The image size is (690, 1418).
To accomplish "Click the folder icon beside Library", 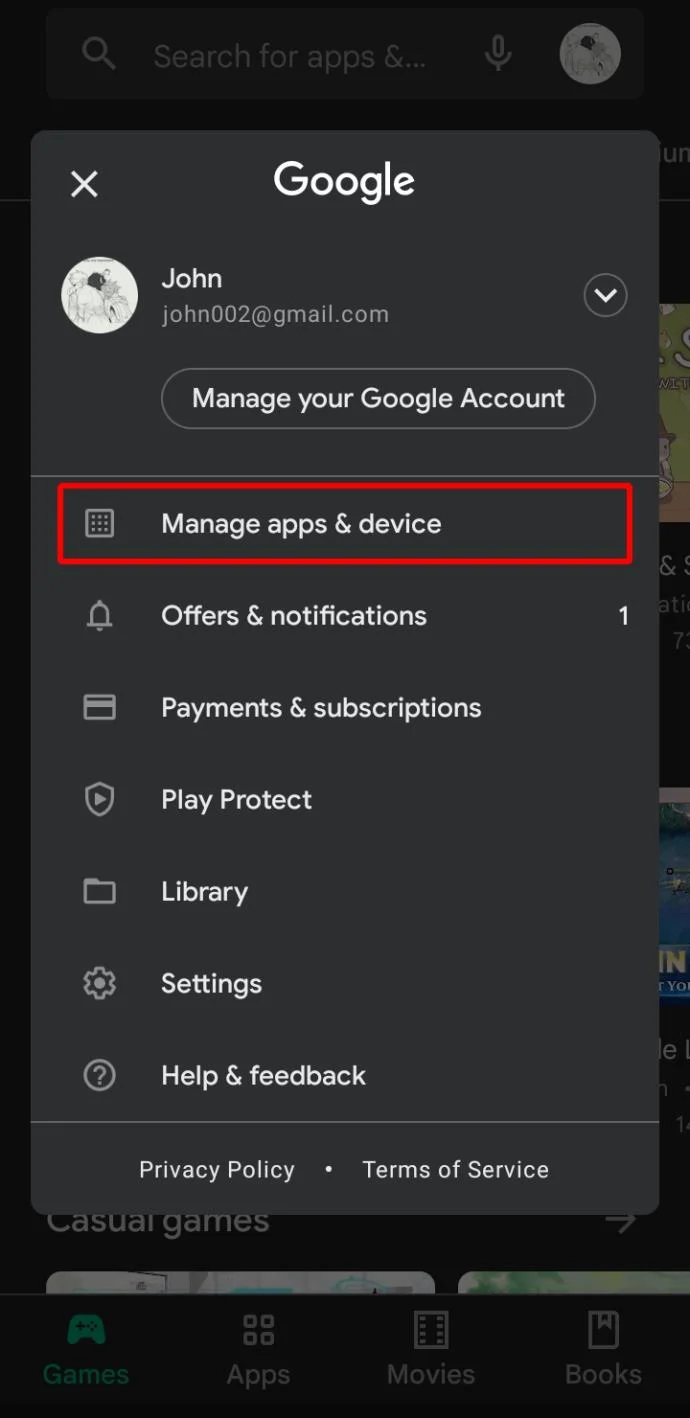I will click(x=99, y=891).
